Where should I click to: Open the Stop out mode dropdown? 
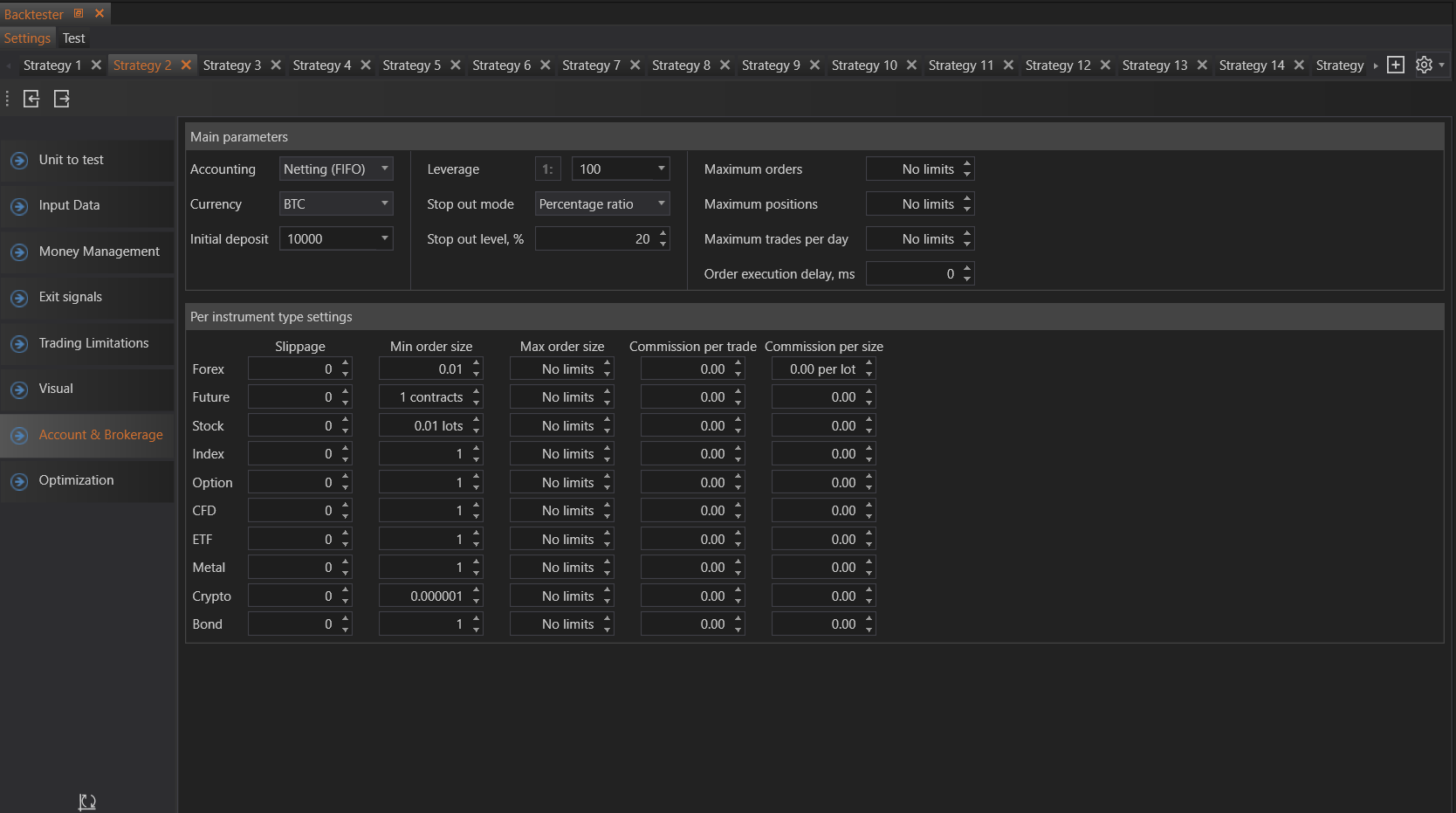602,204
